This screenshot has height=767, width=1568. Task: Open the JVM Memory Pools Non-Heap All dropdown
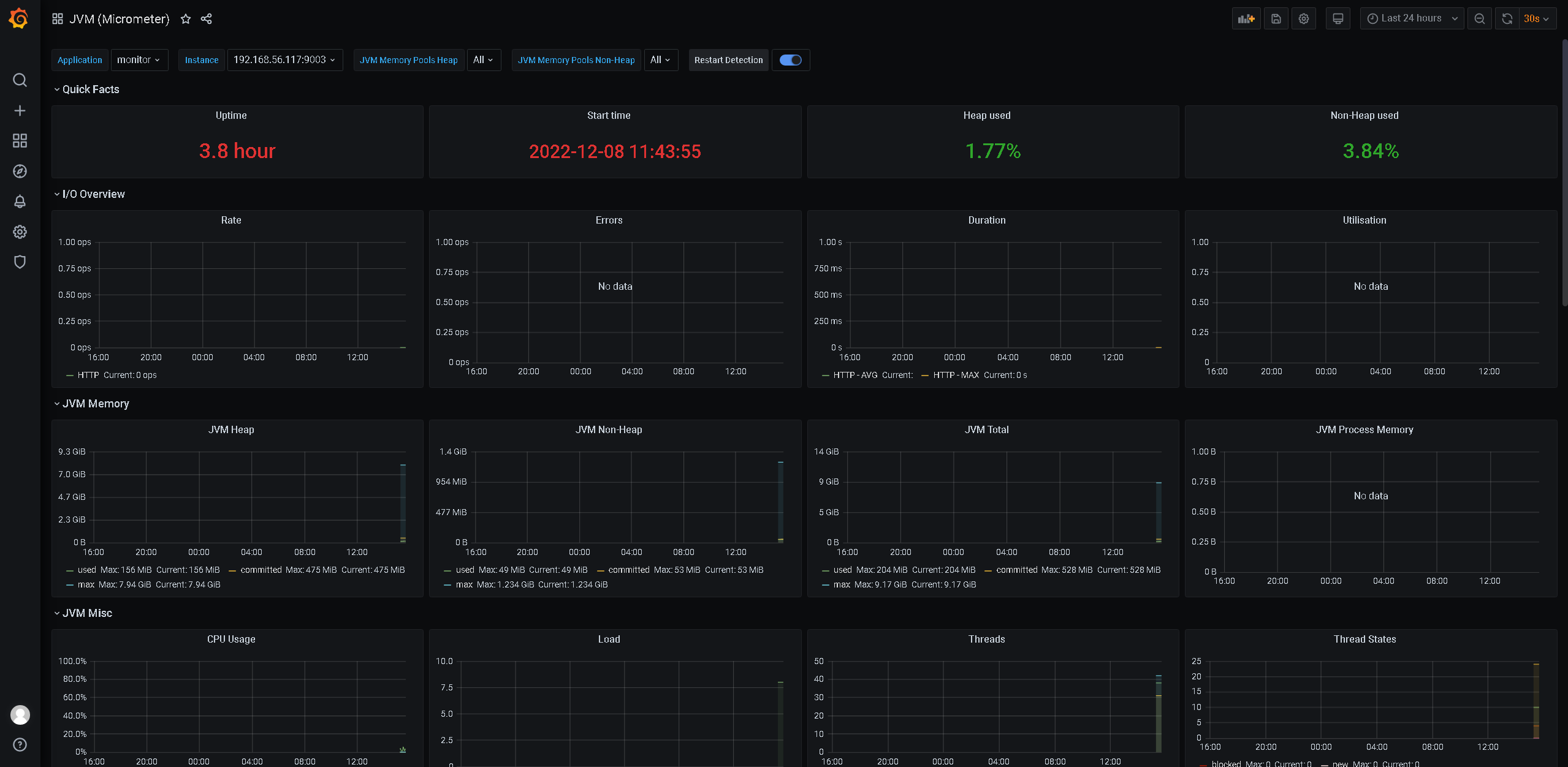tap(661, 60)
